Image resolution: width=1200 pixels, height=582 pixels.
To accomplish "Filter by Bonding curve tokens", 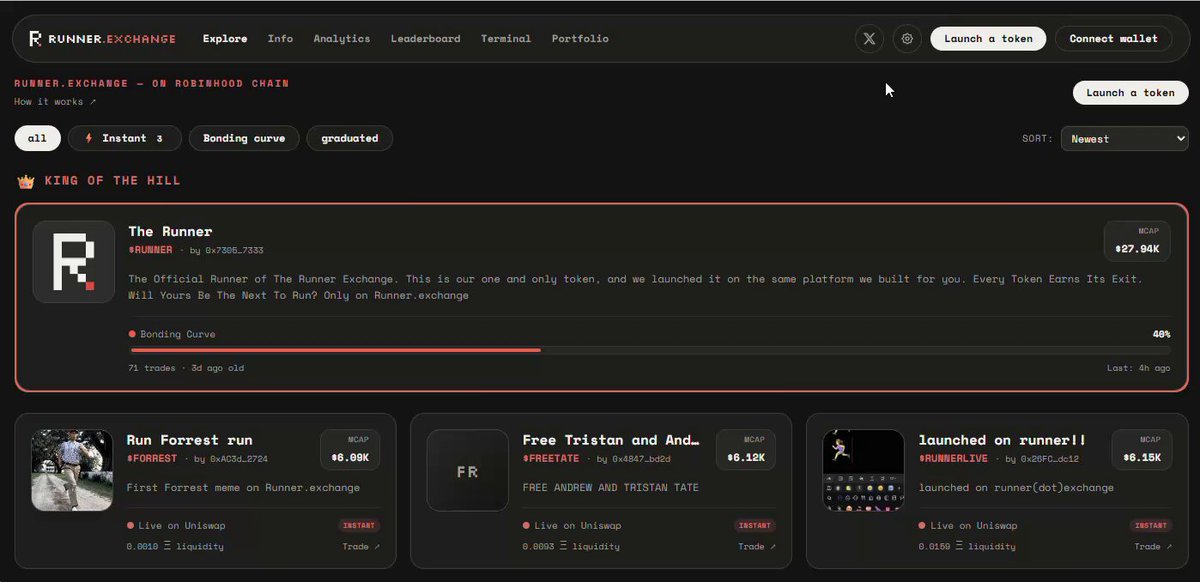I will [244, 138].
